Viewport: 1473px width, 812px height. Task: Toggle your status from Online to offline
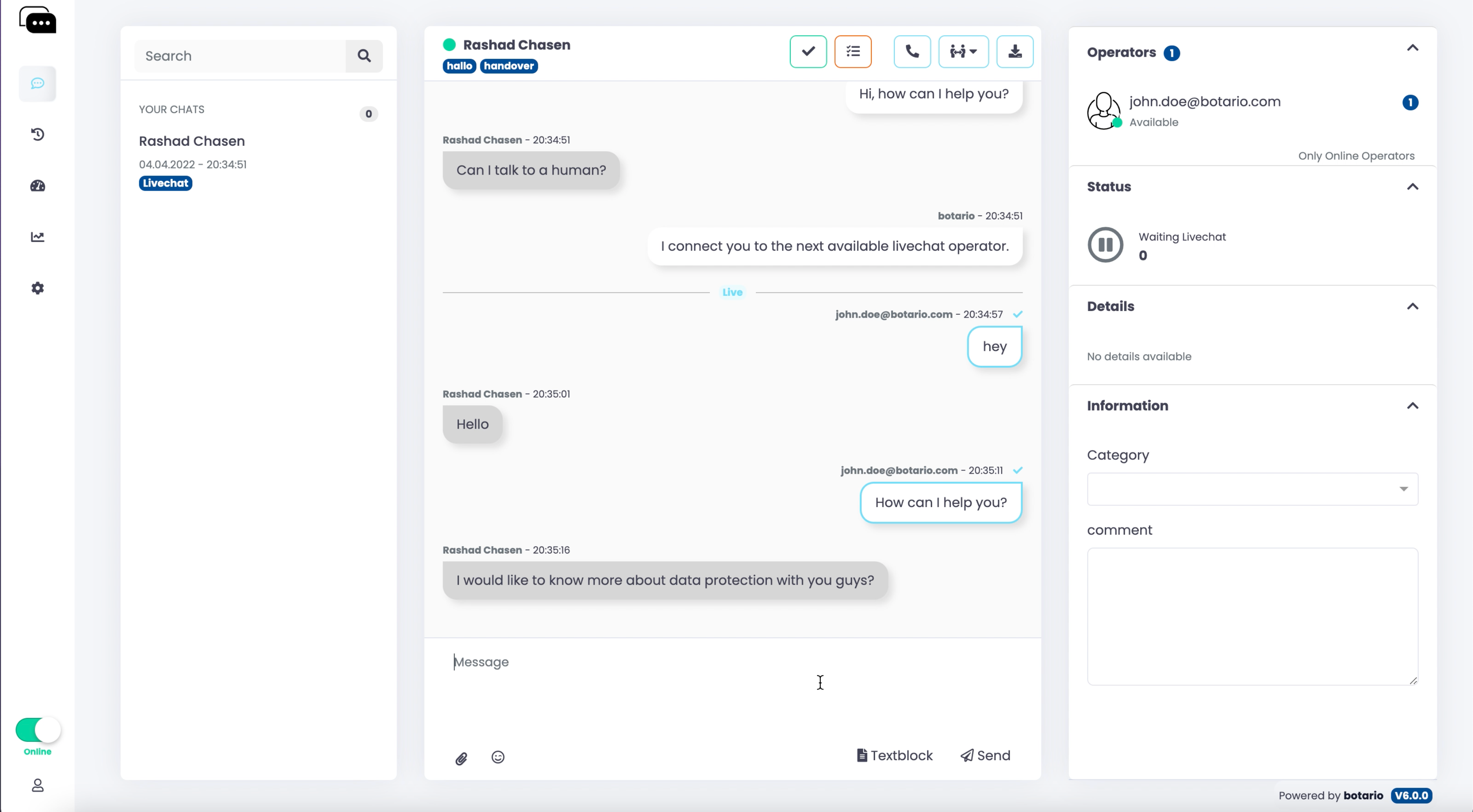37,730
